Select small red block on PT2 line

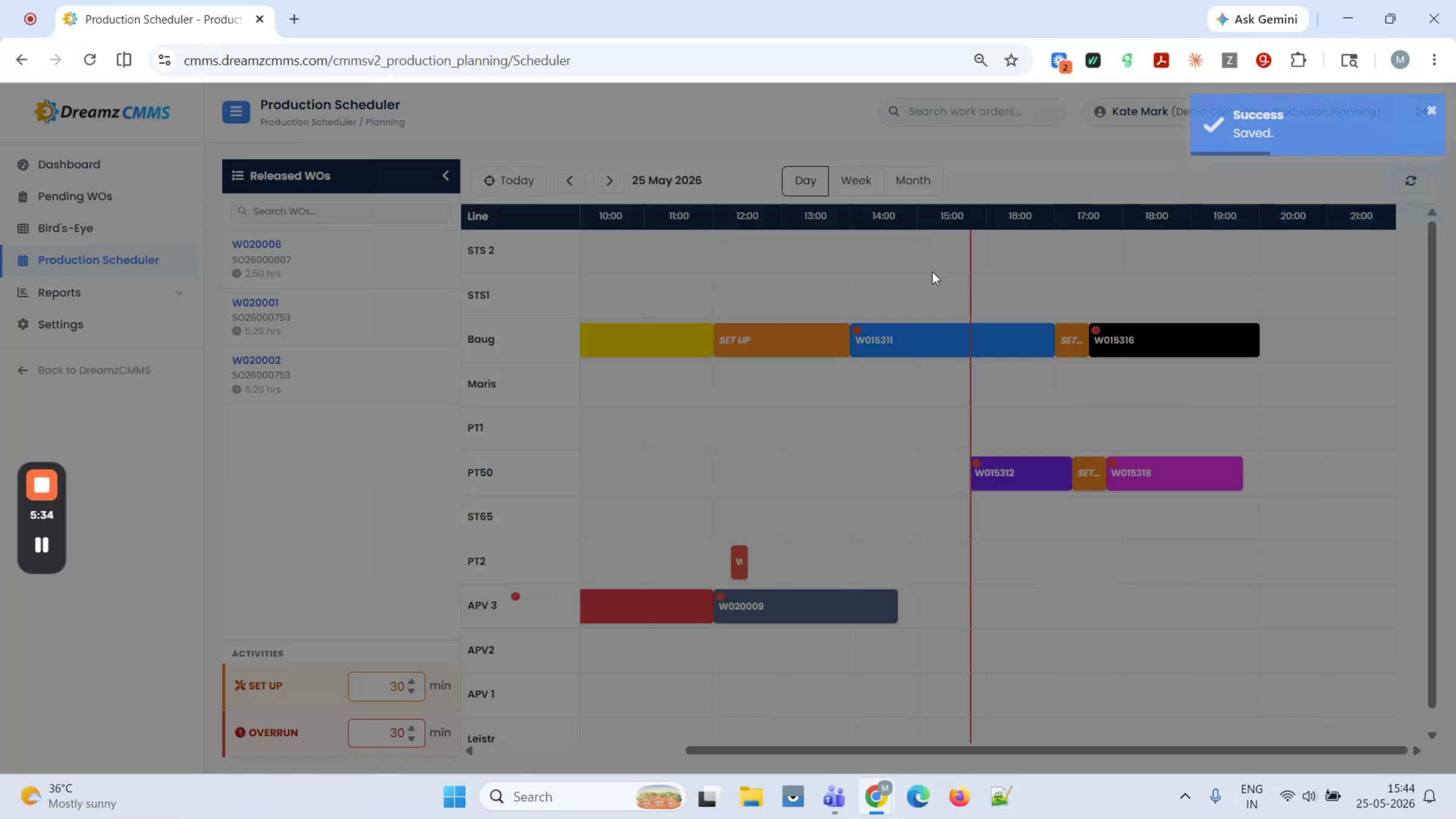pos(739,562)
